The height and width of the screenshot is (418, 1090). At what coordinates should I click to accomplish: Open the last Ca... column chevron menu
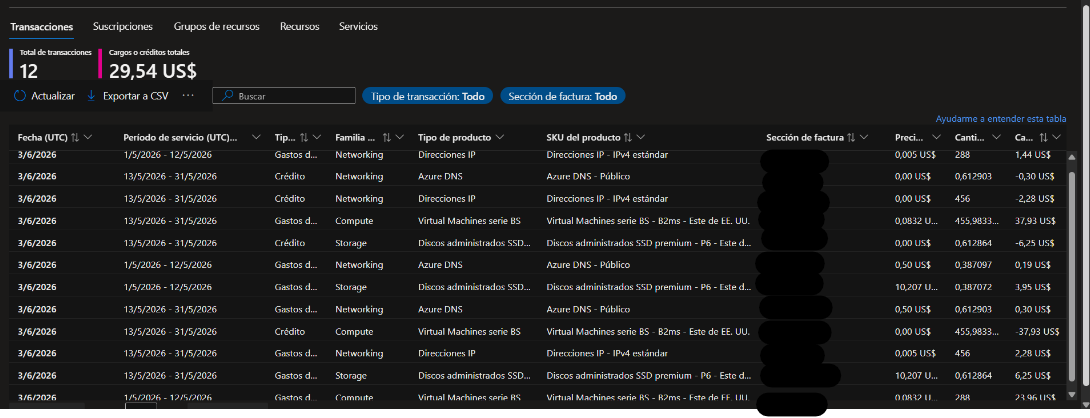[x=1057, y=137]
